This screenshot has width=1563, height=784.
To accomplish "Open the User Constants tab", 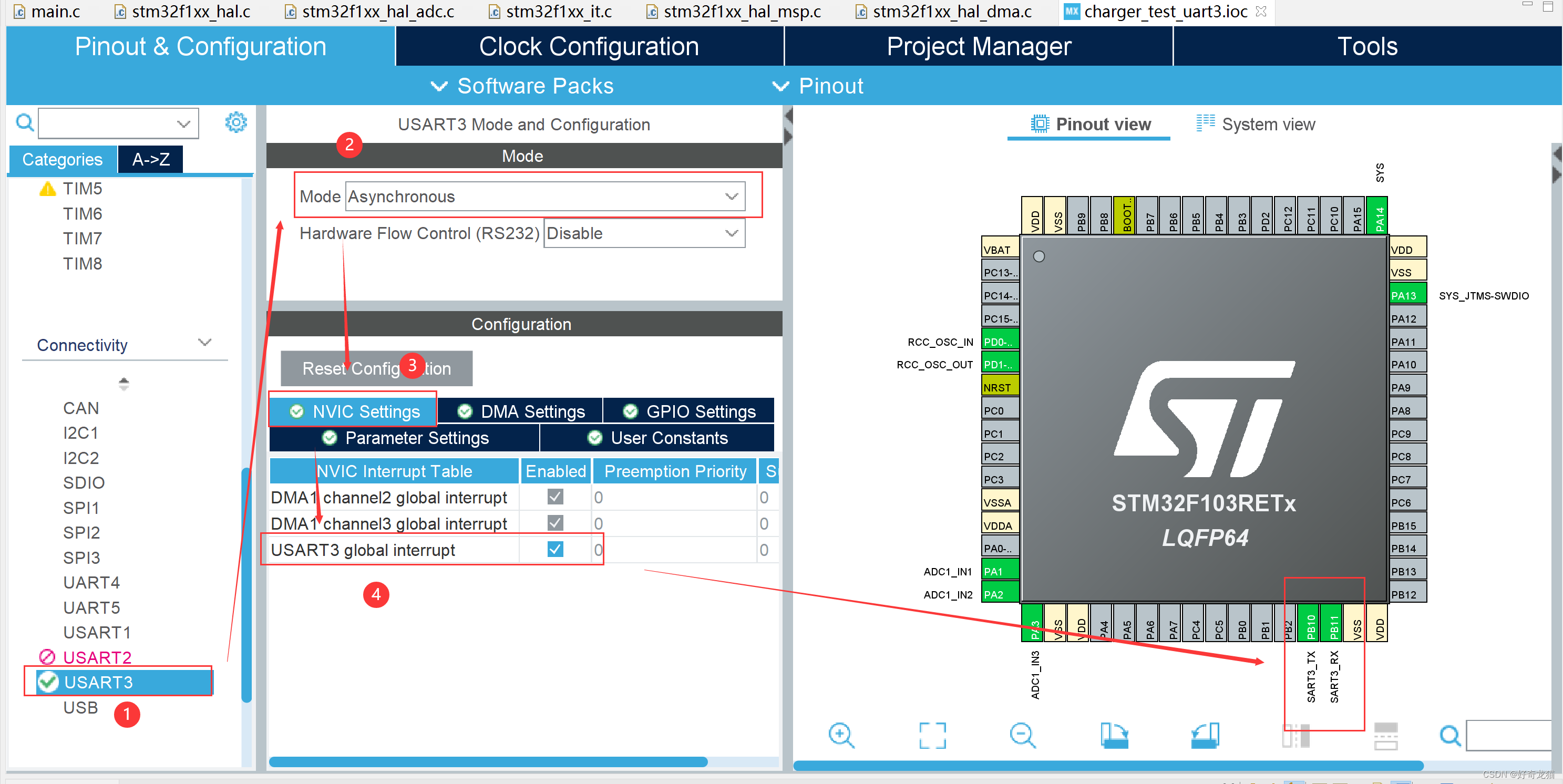I will click(657, 438).
